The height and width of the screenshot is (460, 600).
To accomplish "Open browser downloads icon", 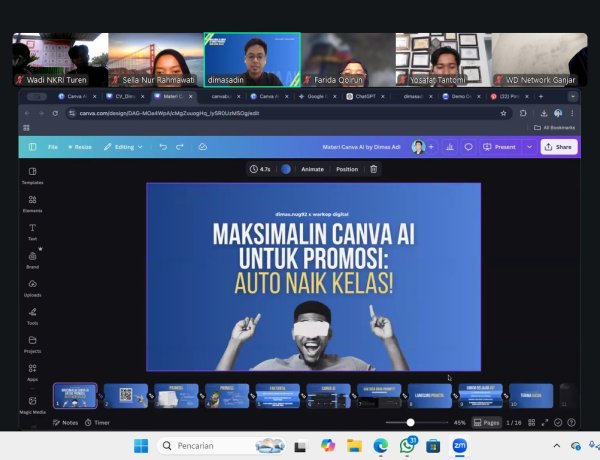I will point(544,113).
